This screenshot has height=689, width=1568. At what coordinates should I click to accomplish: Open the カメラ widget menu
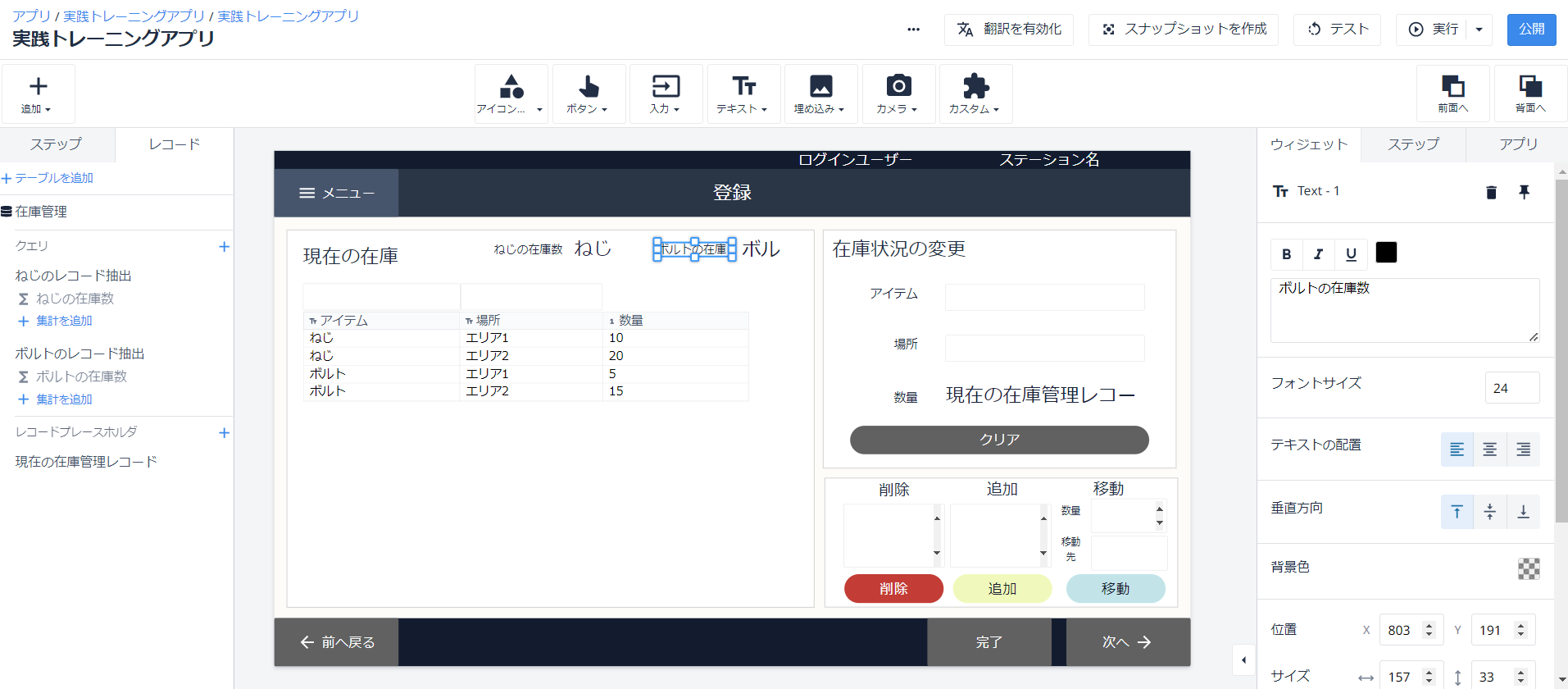[x=898, y=94]
